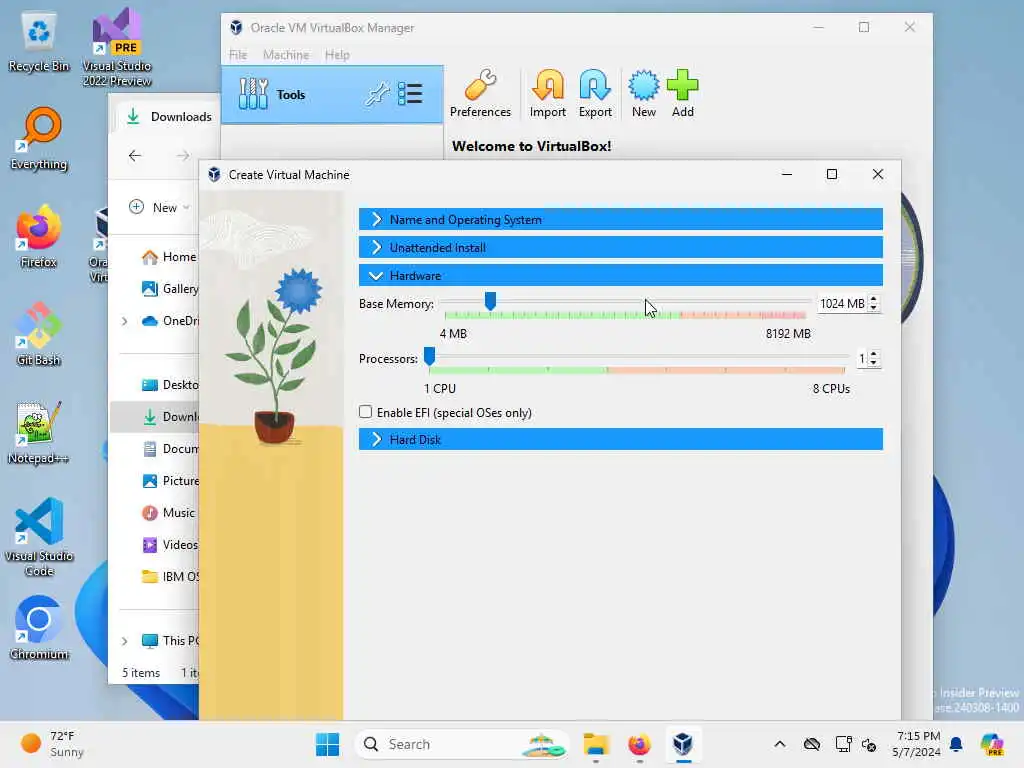Viewport: 1024px width, 768px height.
Task: Open the New dropdown in File Explorer
Action: click(x=159, y=207)
